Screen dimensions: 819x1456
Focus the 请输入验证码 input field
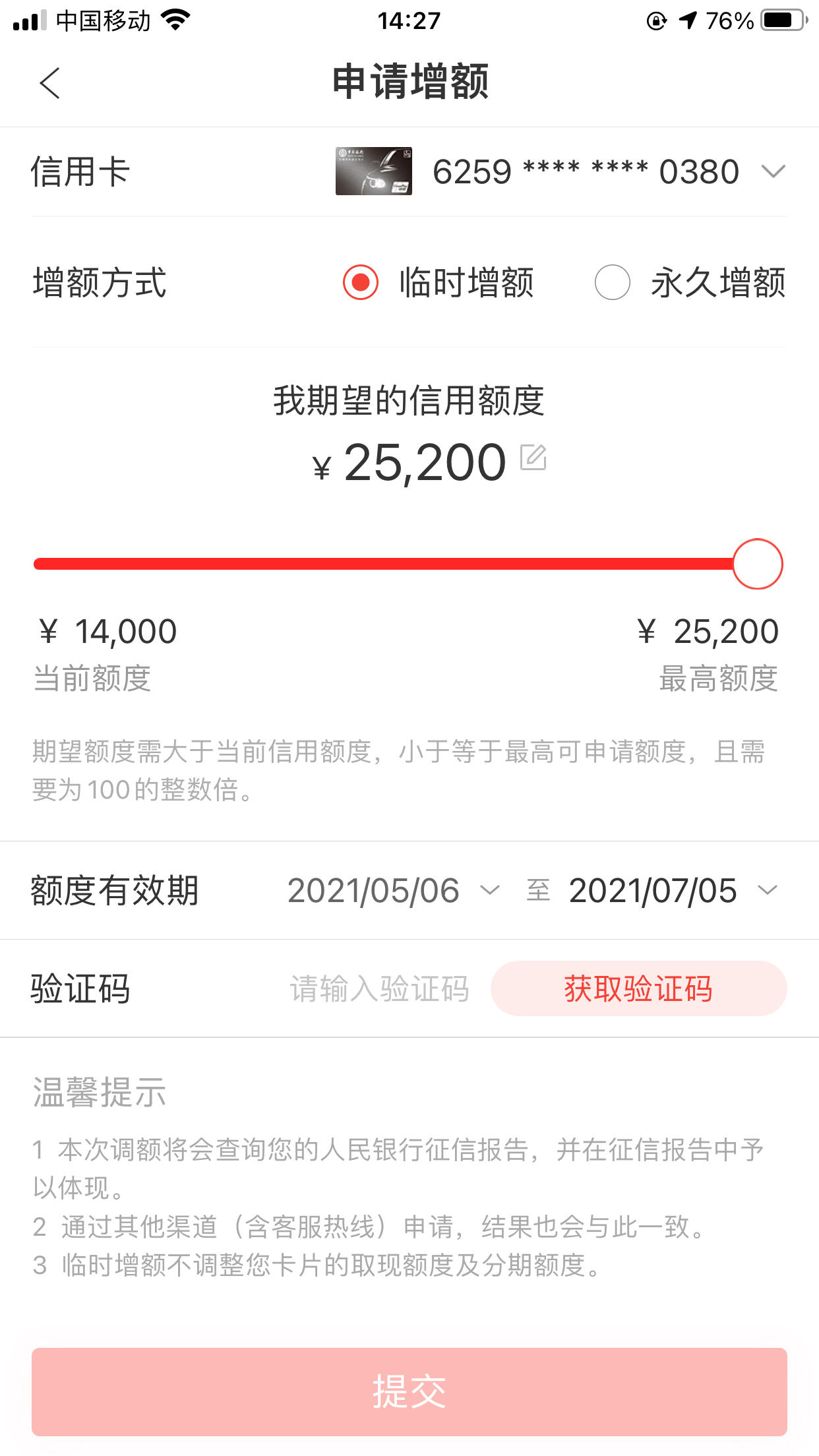click(x=379, y=988)
